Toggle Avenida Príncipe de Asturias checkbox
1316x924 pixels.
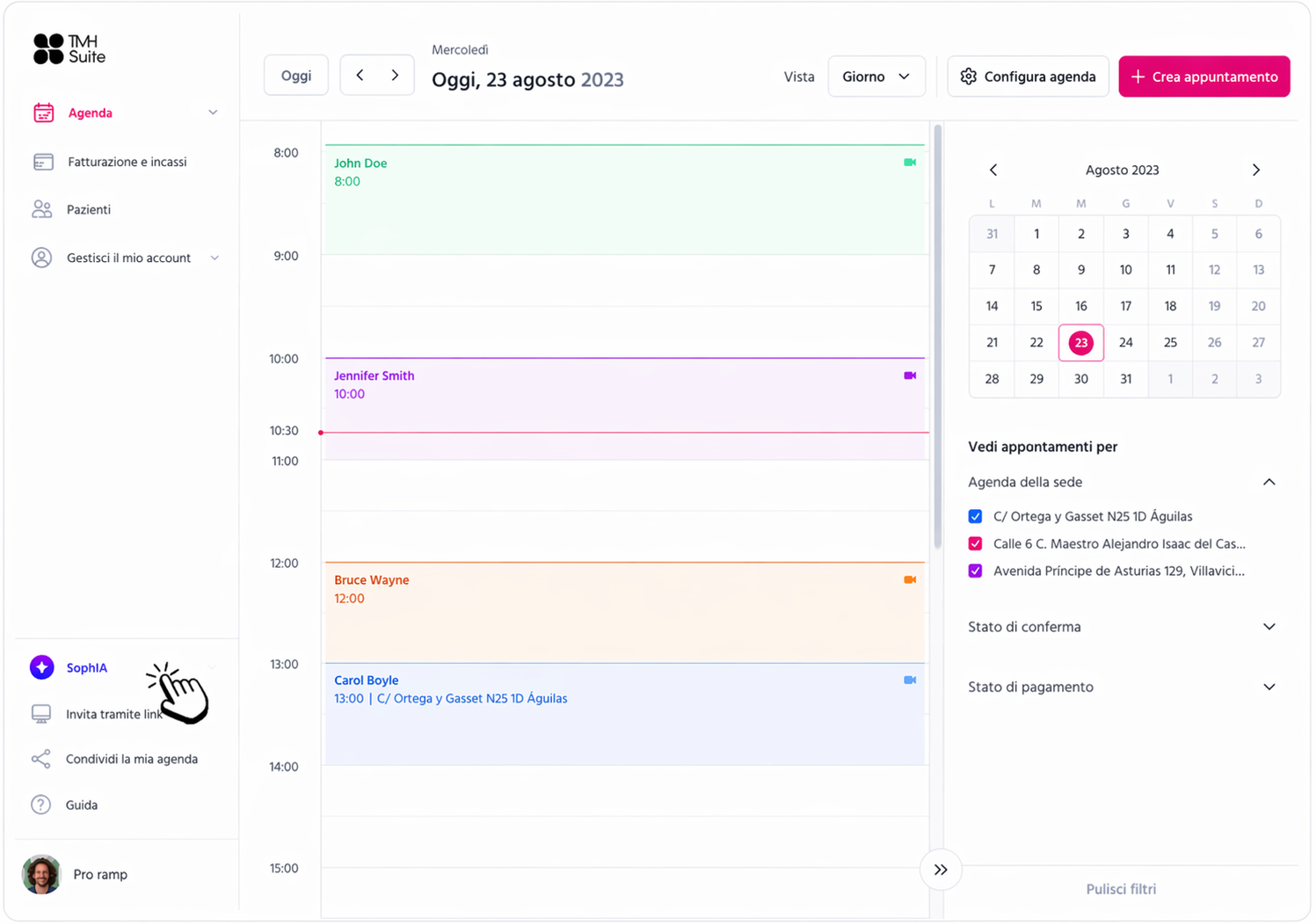pyautogui.click(x=975, y=571)
